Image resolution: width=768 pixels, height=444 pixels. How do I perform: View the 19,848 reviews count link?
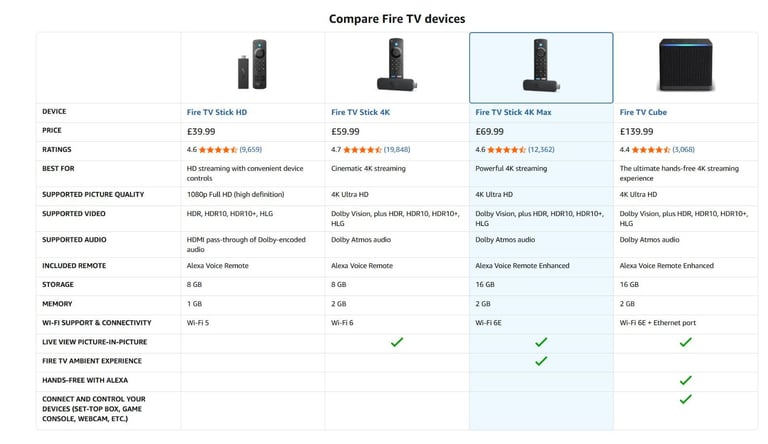397,150
